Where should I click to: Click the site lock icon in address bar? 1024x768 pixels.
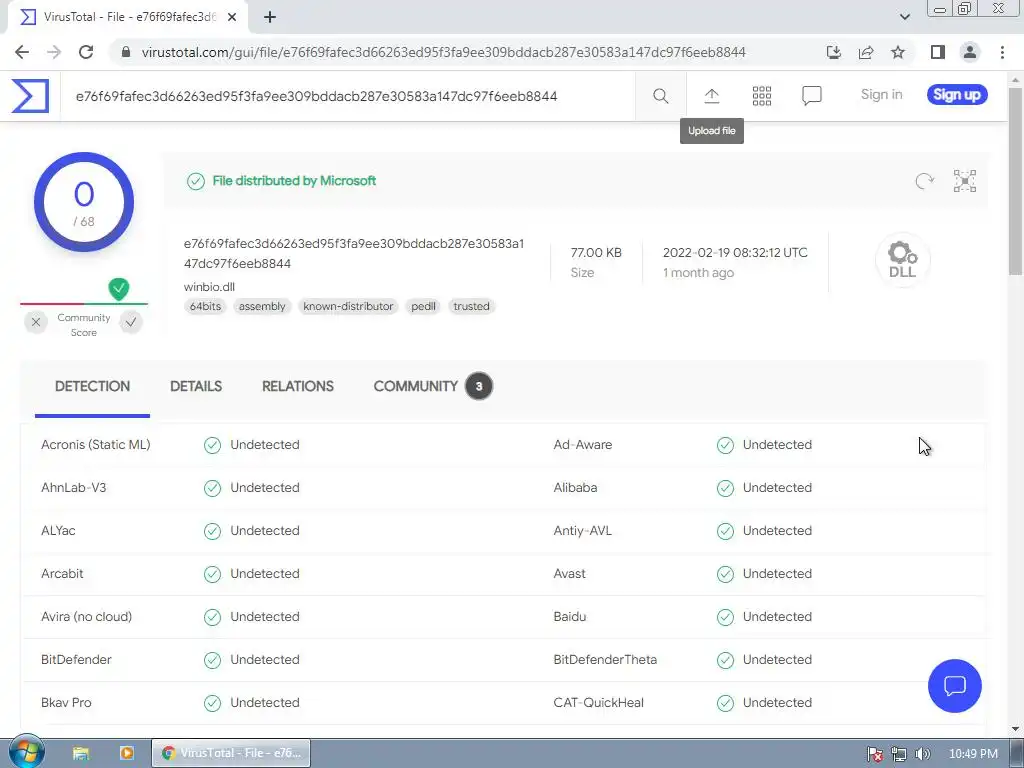tap(127, 52)
